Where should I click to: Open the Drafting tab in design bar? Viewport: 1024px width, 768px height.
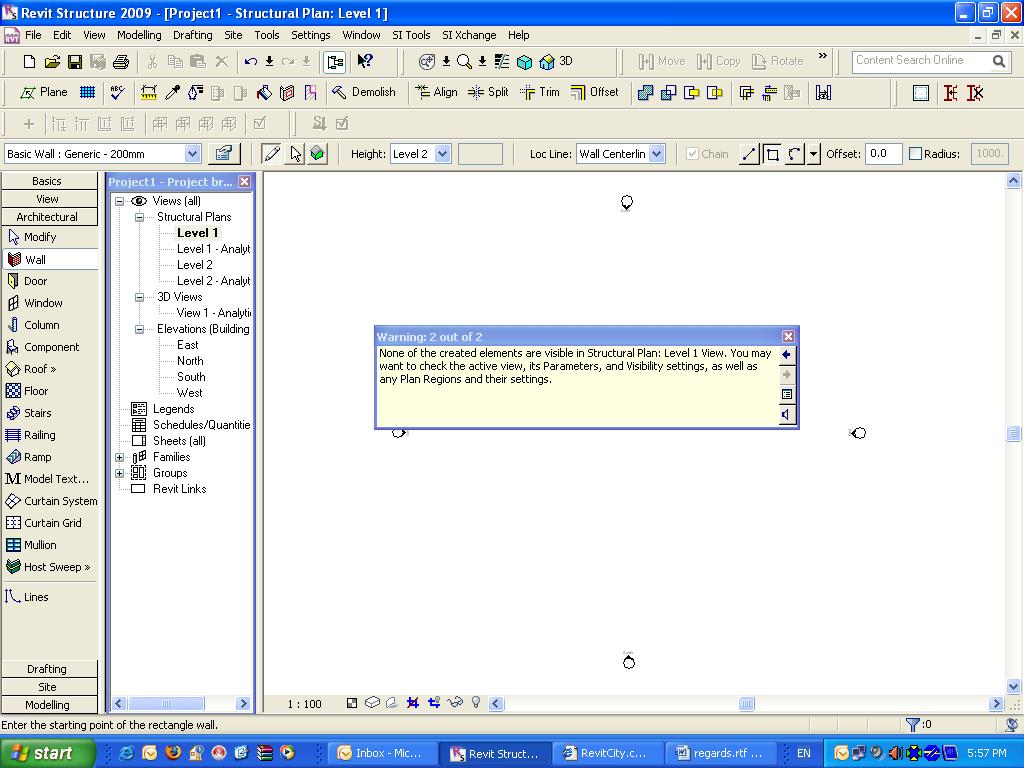[47, 669]
